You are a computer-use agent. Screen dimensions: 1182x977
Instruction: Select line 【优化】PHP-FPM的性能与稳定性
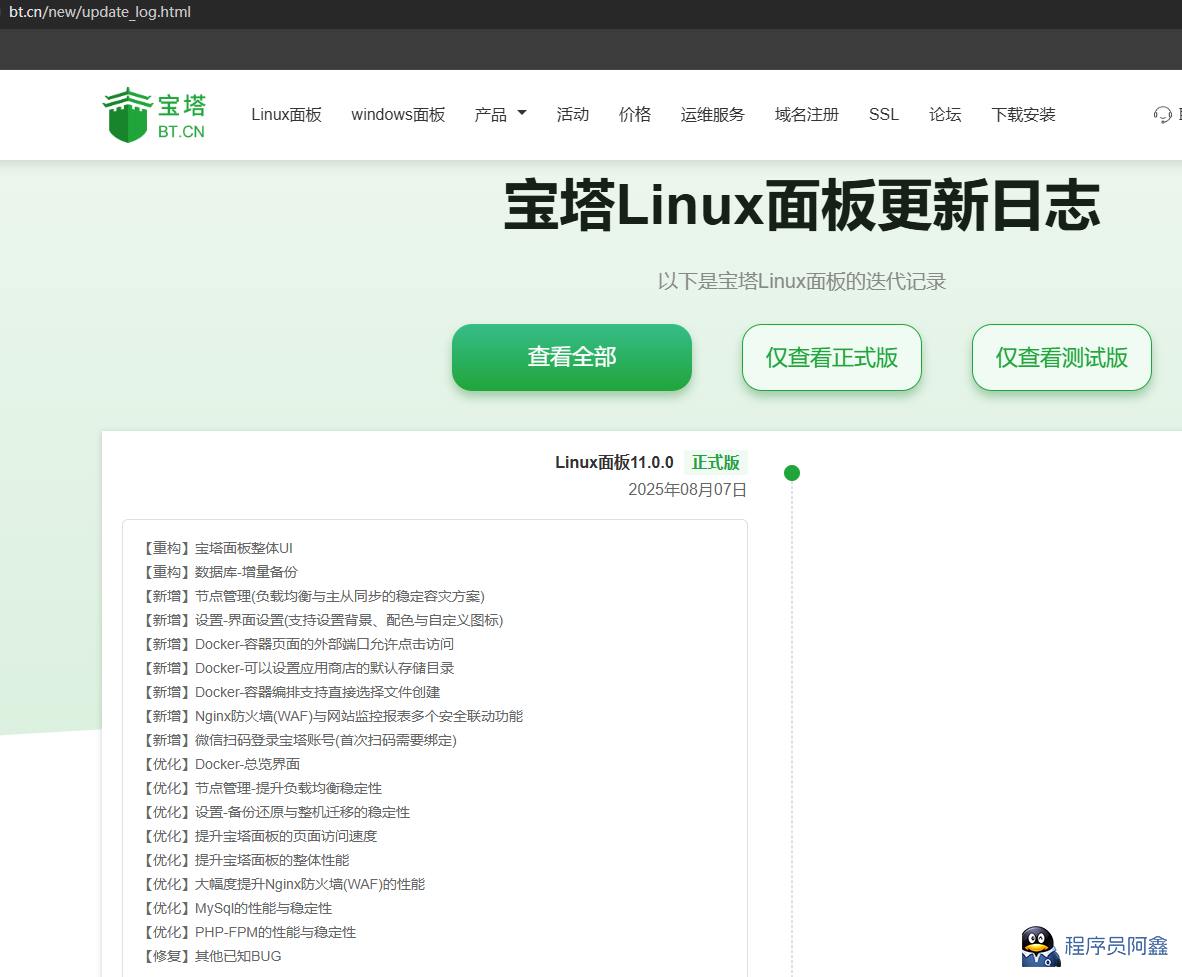(249, 933)
